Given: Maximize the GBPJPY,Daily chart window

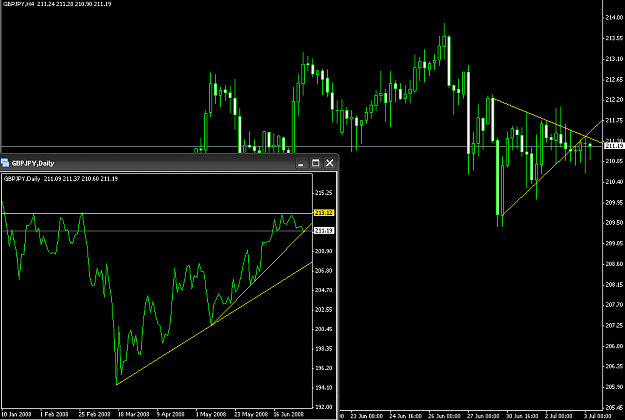Looking at the screenshot, I should (x=315, y=163).
